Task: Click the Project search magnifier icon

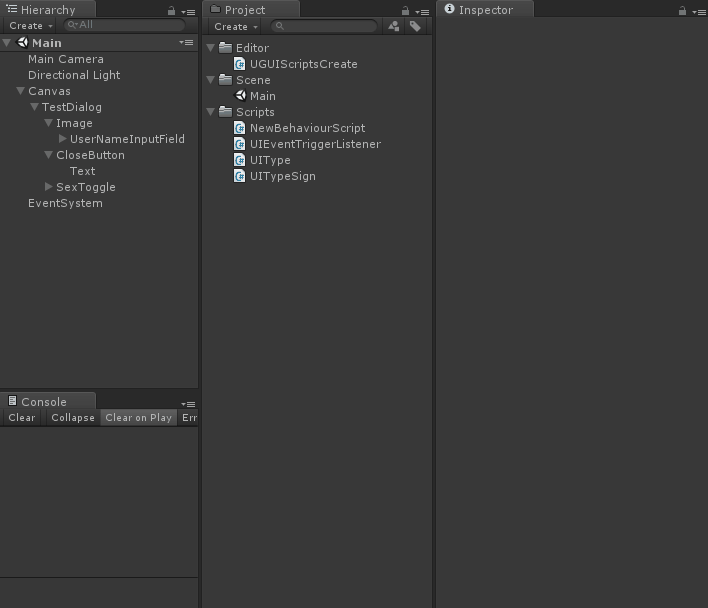Action: (x=279, y=26)
